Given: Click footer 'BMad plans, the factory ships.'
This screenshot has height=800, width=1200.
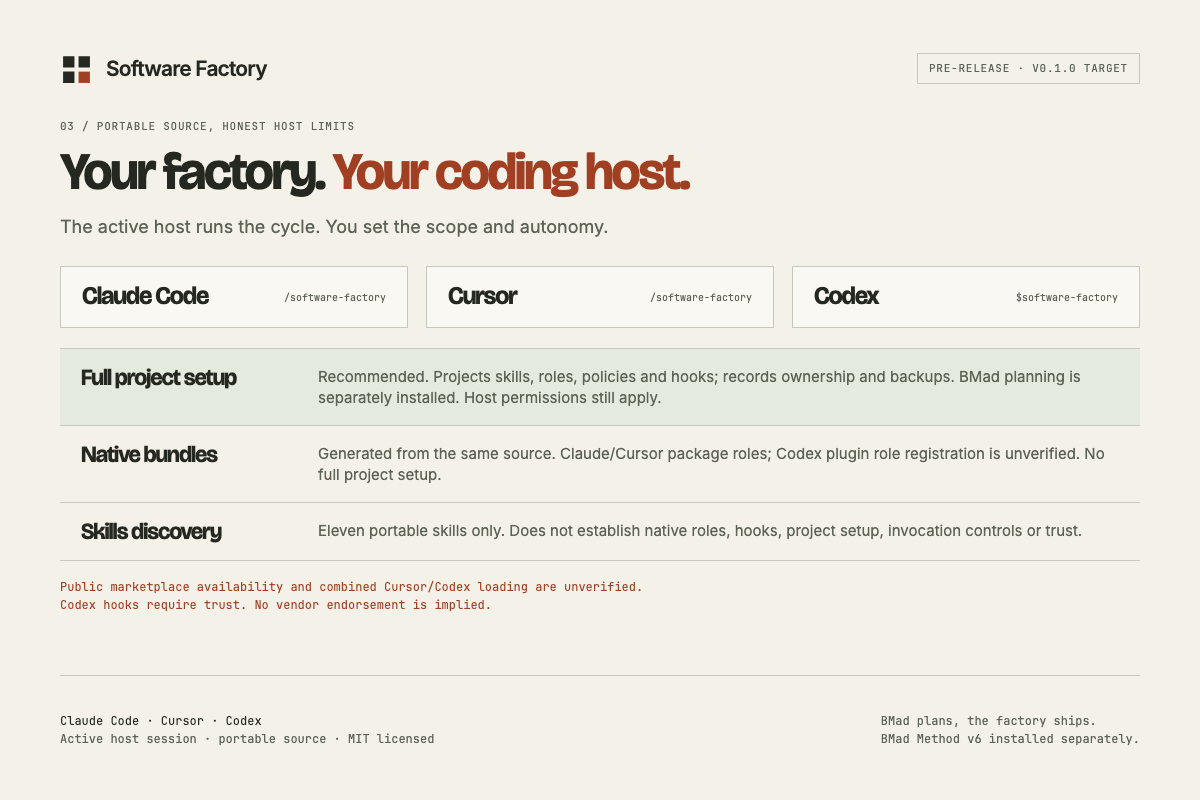Looking at the screenshot, I should coord(988,721).
